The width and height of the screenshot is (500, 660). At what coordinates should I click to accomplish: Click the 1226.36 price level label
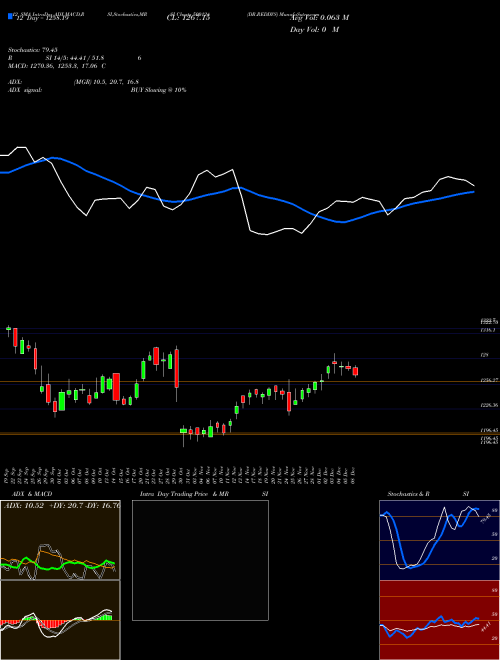(489, 405)
